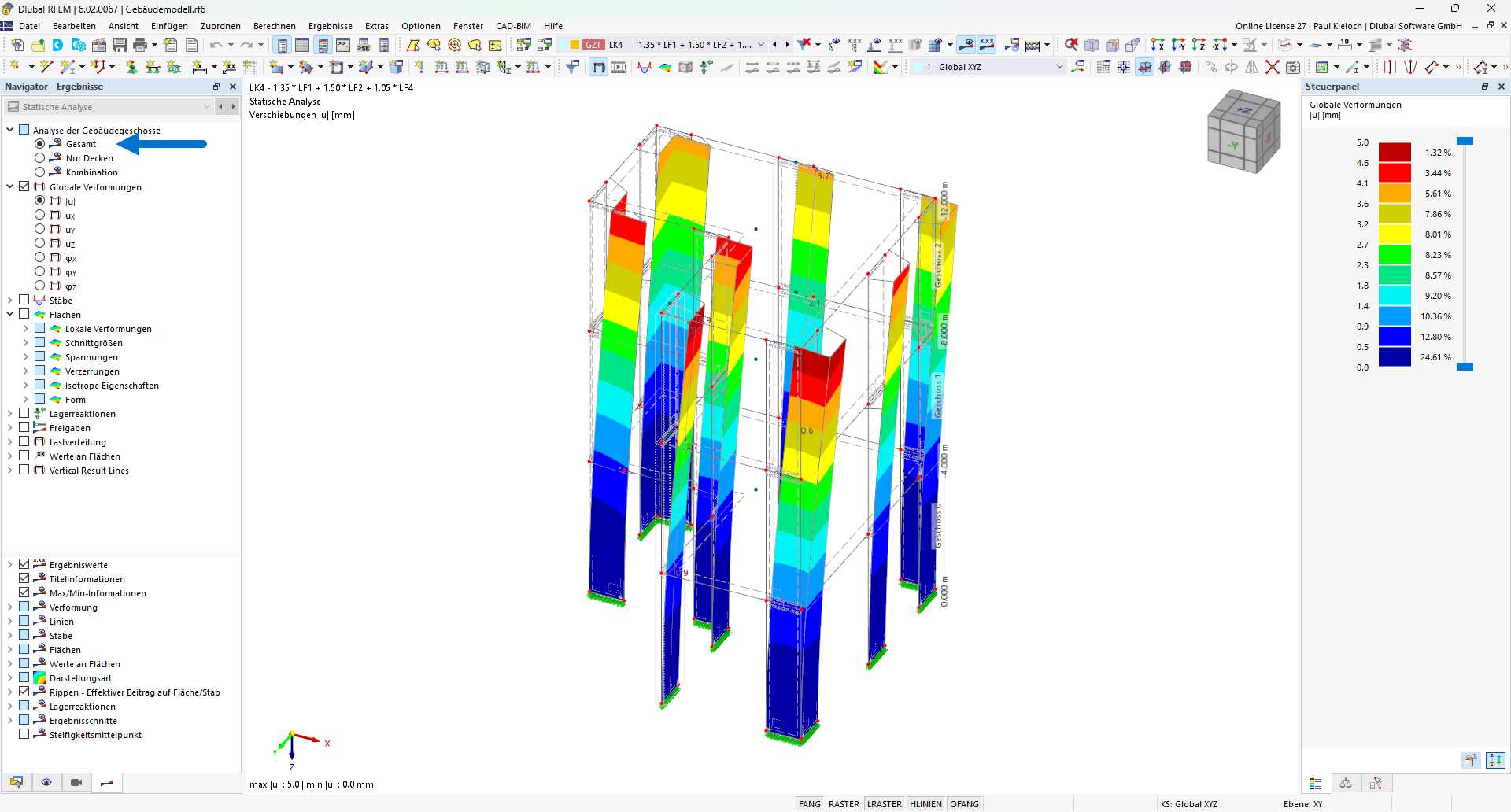Click the show results icon with eye symbol
Screen dimensions: 1511x812
point(966,45)
